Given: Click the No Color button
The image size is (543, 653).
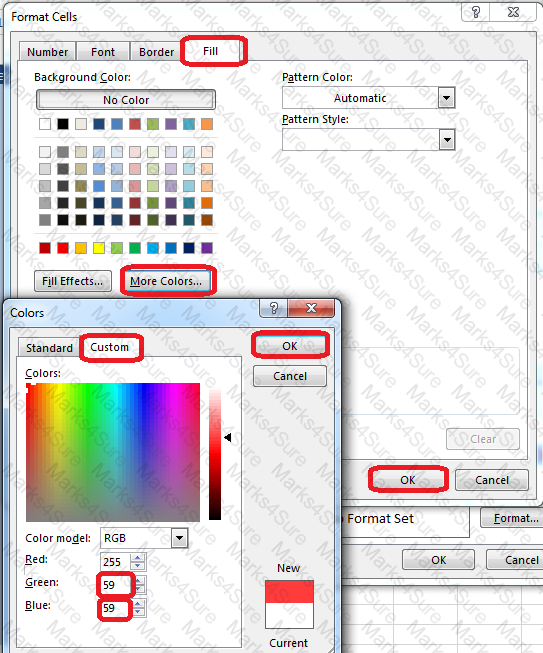Looking at the screenshot, I should coord(126,100).
